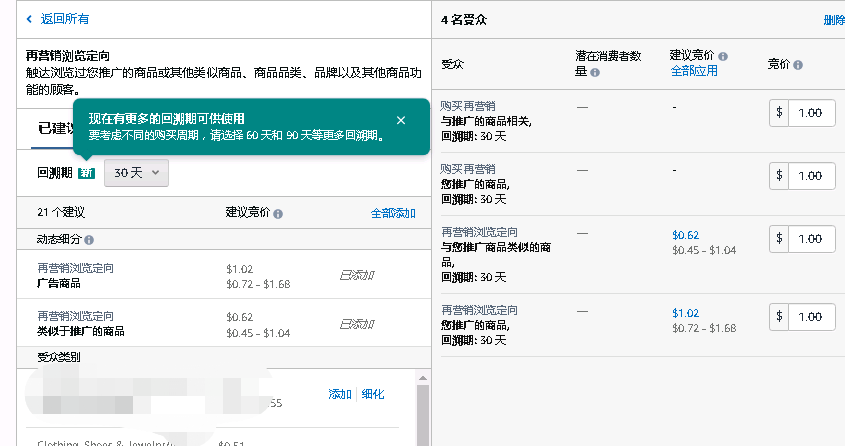Viewport: 845px width, 446px height.
Task: Click the 新 badge next to 回溯期
Action: (x=86, y=173)
